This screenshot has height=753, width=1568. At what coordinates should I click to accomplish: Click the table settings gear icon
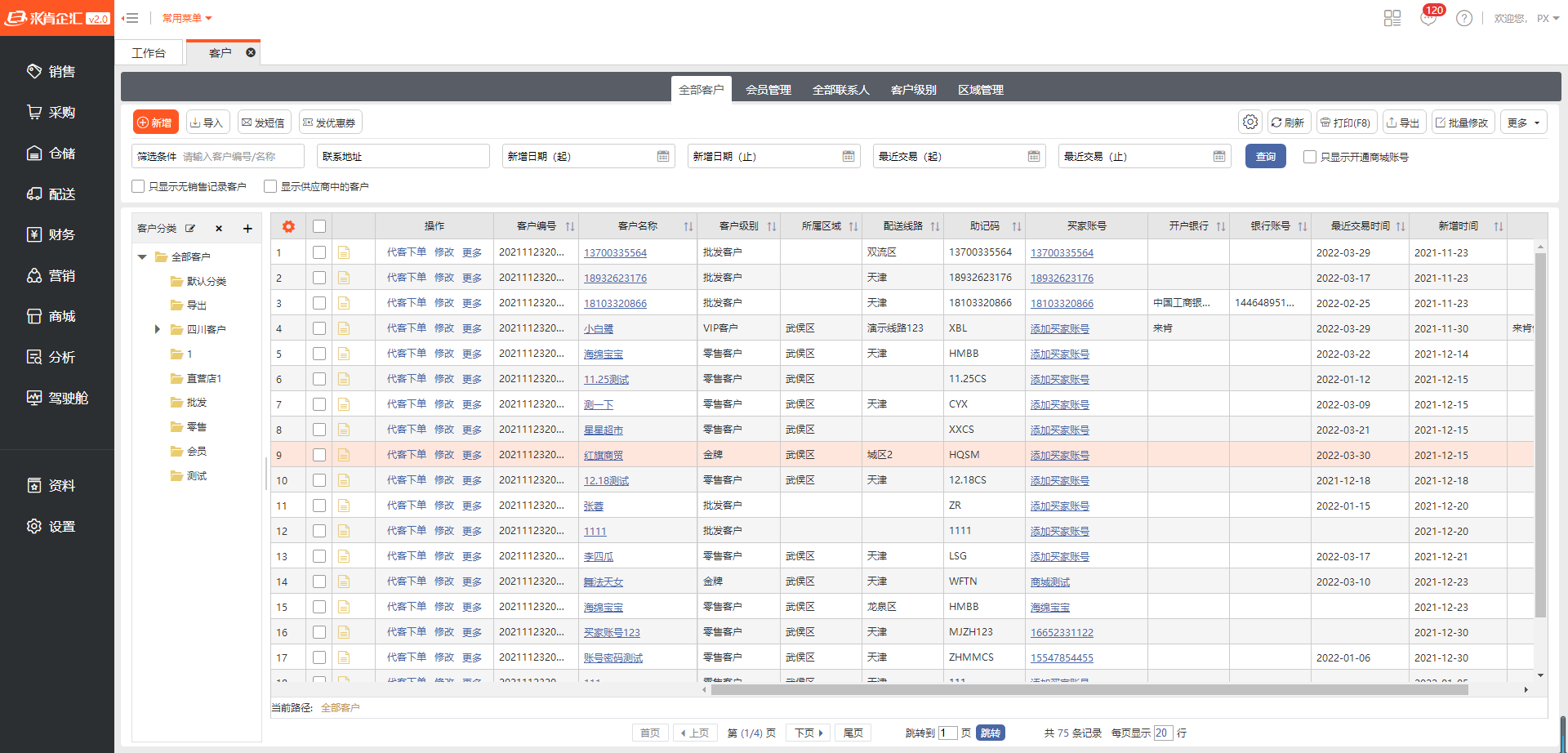click(1249, 123)
